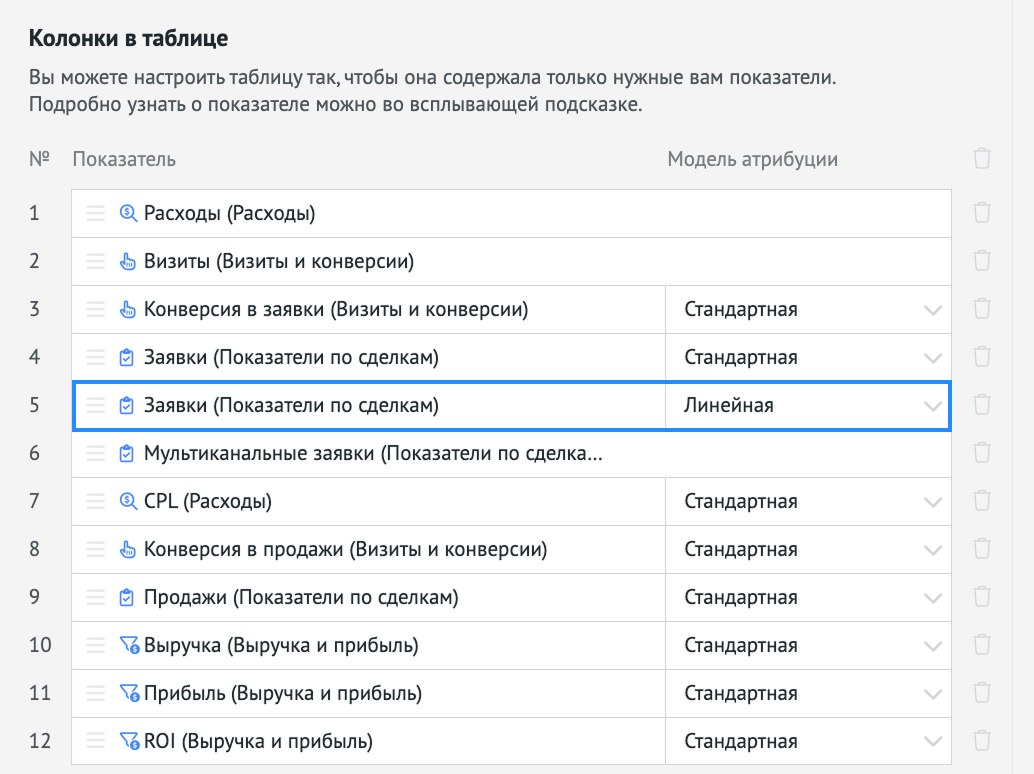Image resolution: width=1034 pixels, height=774 pixels.
Task: Delete the Мультиканальные заявки row
Action: 982,453
